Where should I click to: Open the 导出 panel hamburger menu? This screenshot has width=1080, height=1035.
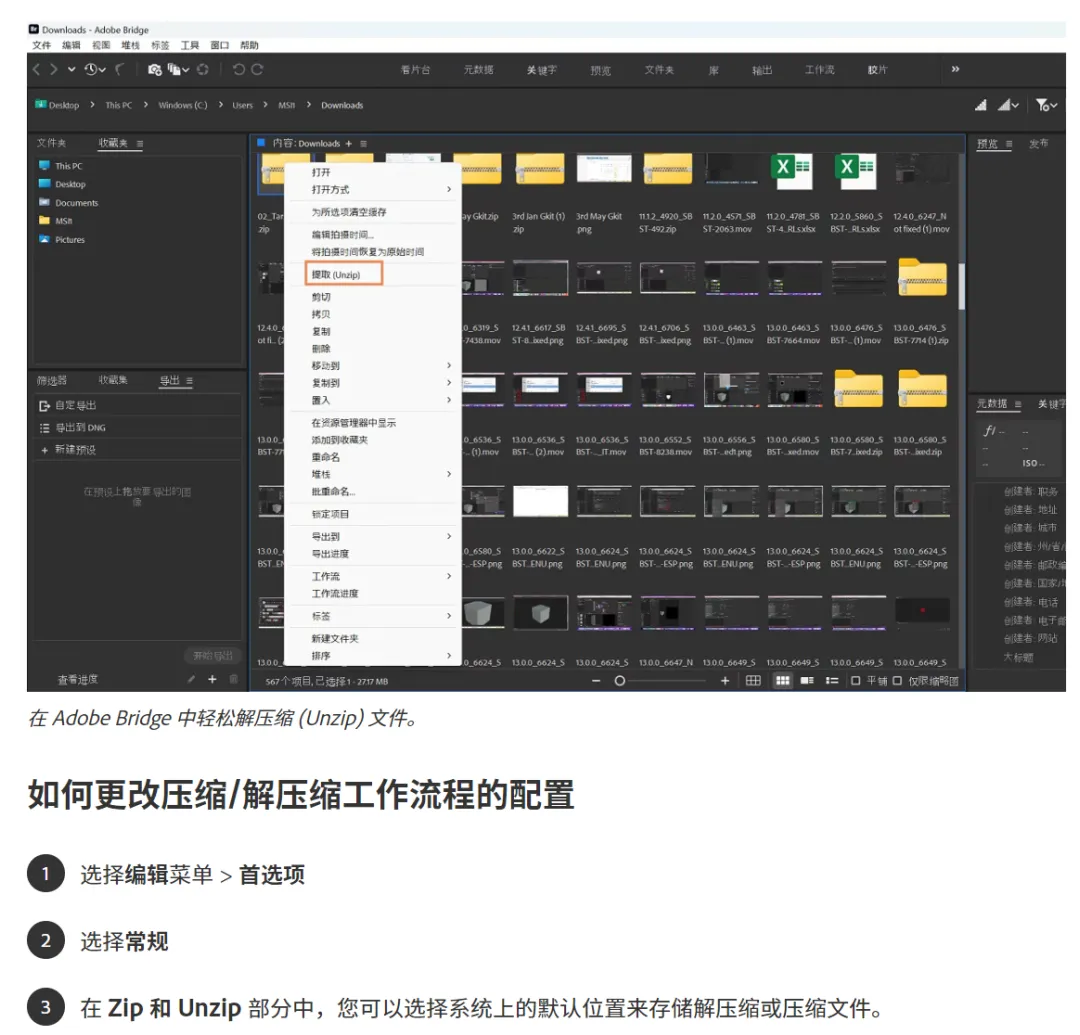click(x=189, y=381)
